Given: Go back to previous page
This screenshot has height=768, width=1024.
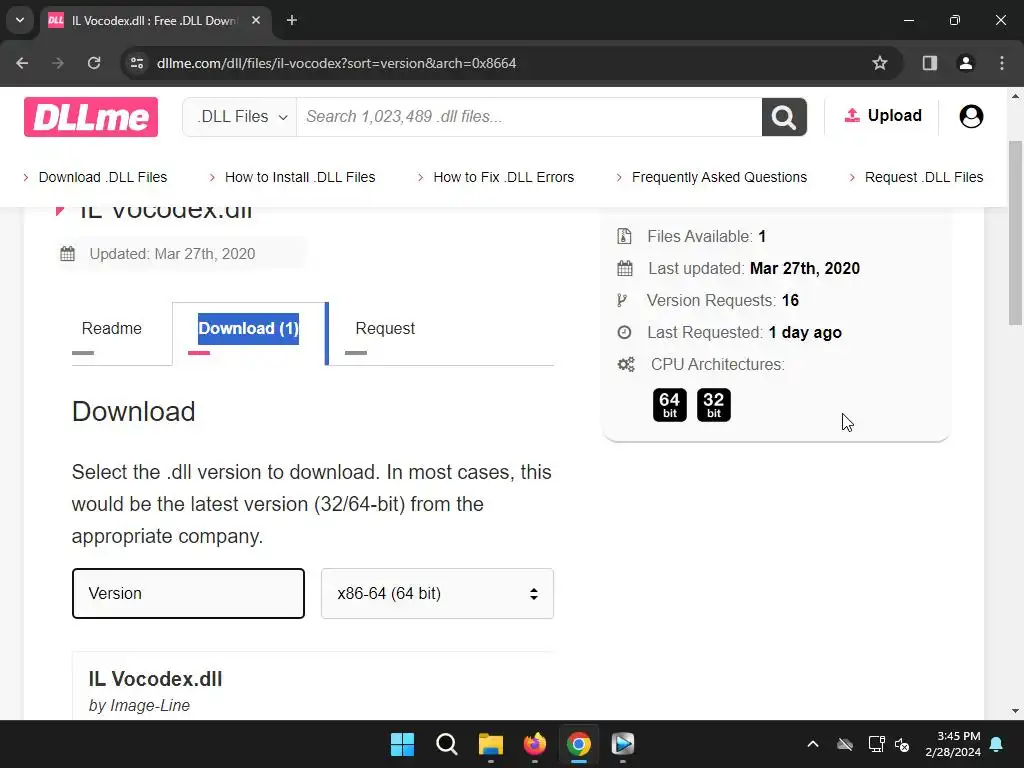Looking at the screenshot, I should click(22, 63).
